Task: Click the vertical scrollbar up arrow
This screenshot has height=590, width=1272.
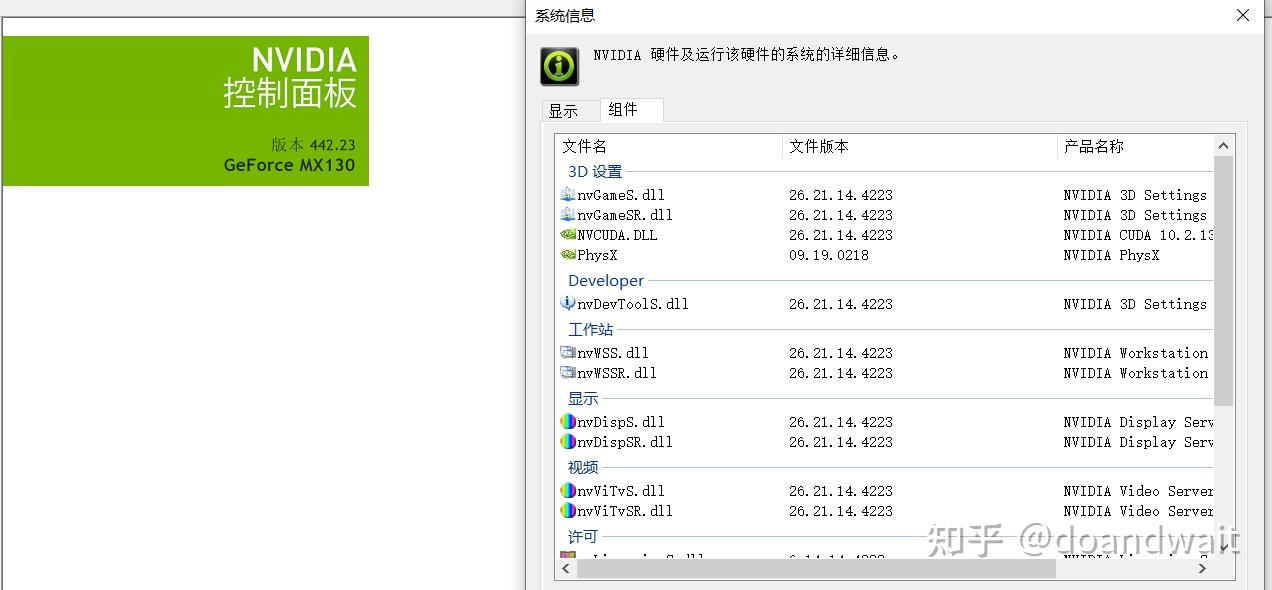Action: coord(1222,144)
